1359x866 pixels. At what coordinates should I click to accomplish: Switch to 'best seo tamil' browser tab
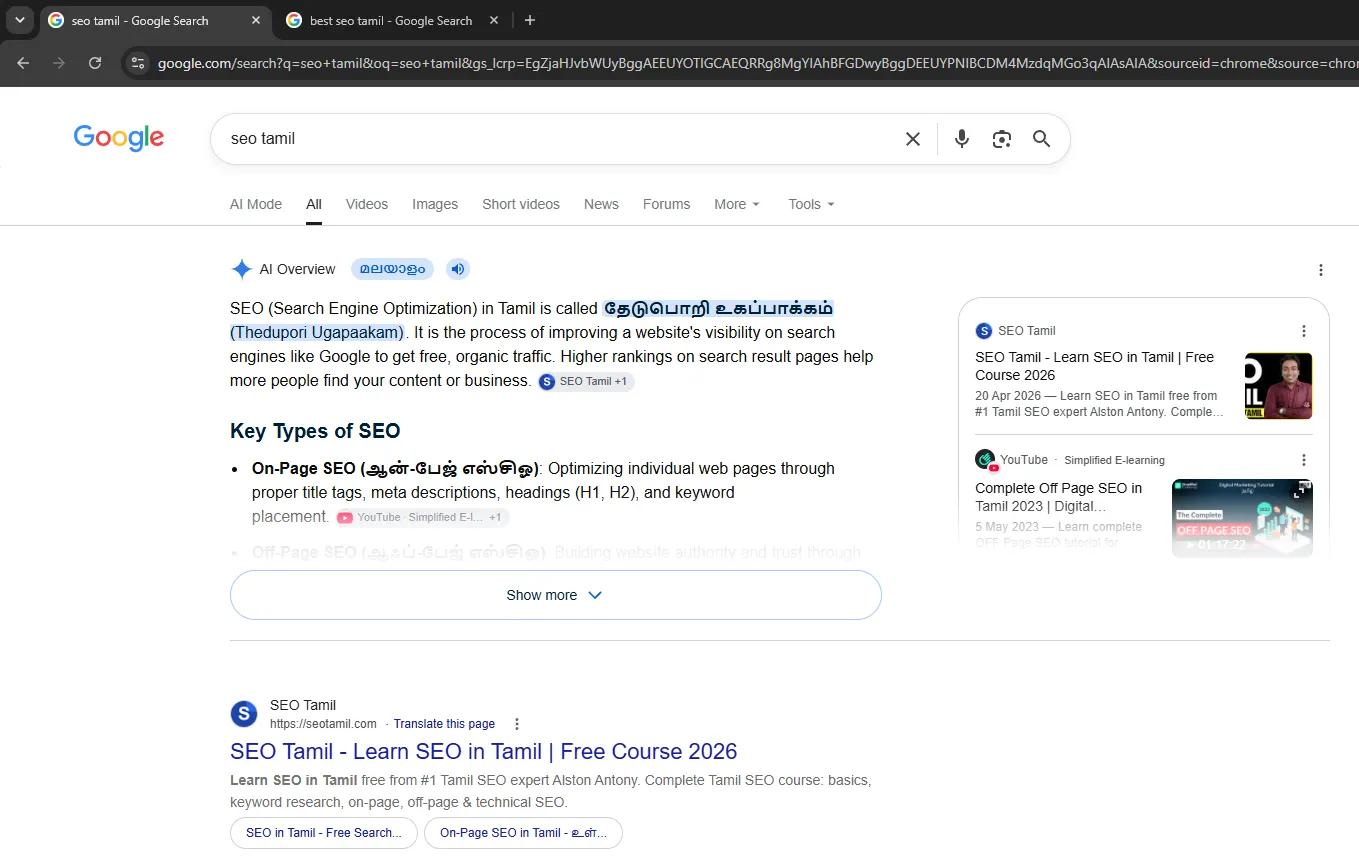click(x=391, y=20)
